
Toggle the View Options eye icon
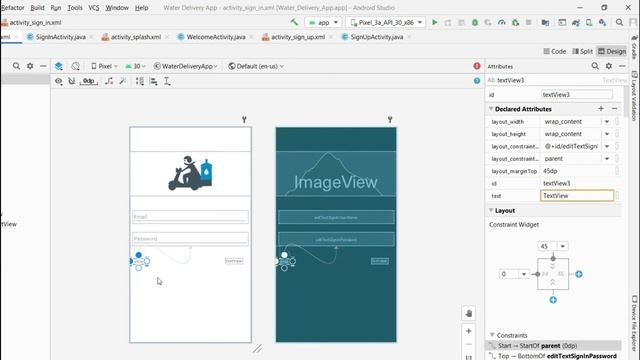(x=59, y=81)
